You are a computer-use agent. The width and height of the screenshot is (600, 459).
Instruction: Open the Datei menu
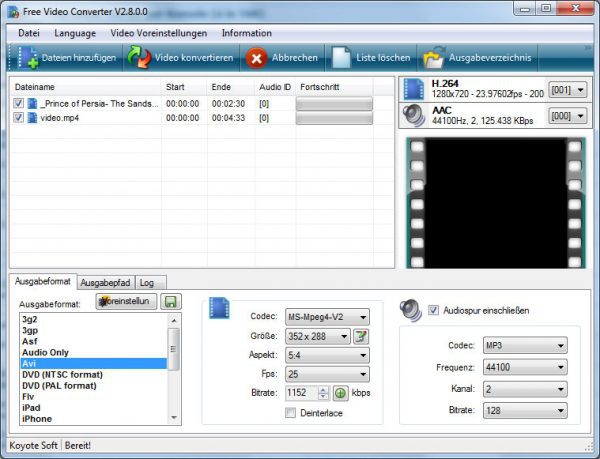point(29,33)
